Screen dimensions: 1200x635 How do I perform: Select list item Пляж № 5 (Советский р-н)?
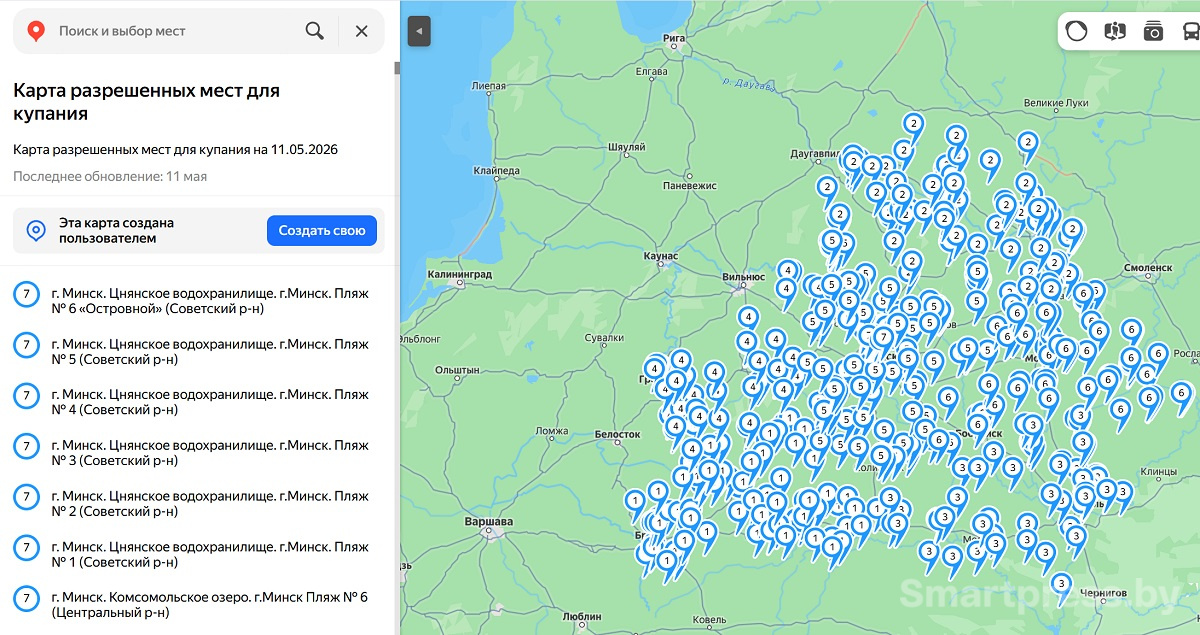pyautogui.click(x=199, y=351)
